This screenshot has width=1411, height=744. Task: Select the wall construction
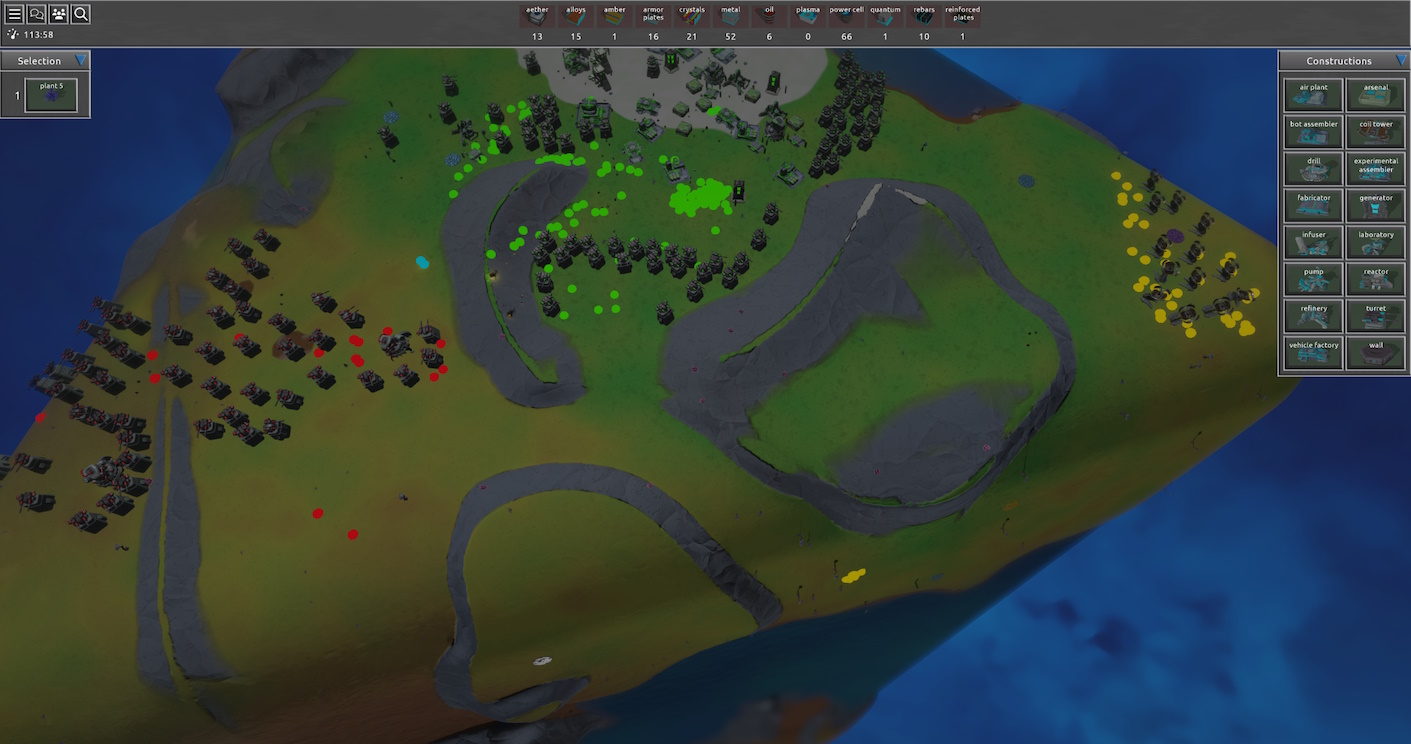click(1376, 353)
